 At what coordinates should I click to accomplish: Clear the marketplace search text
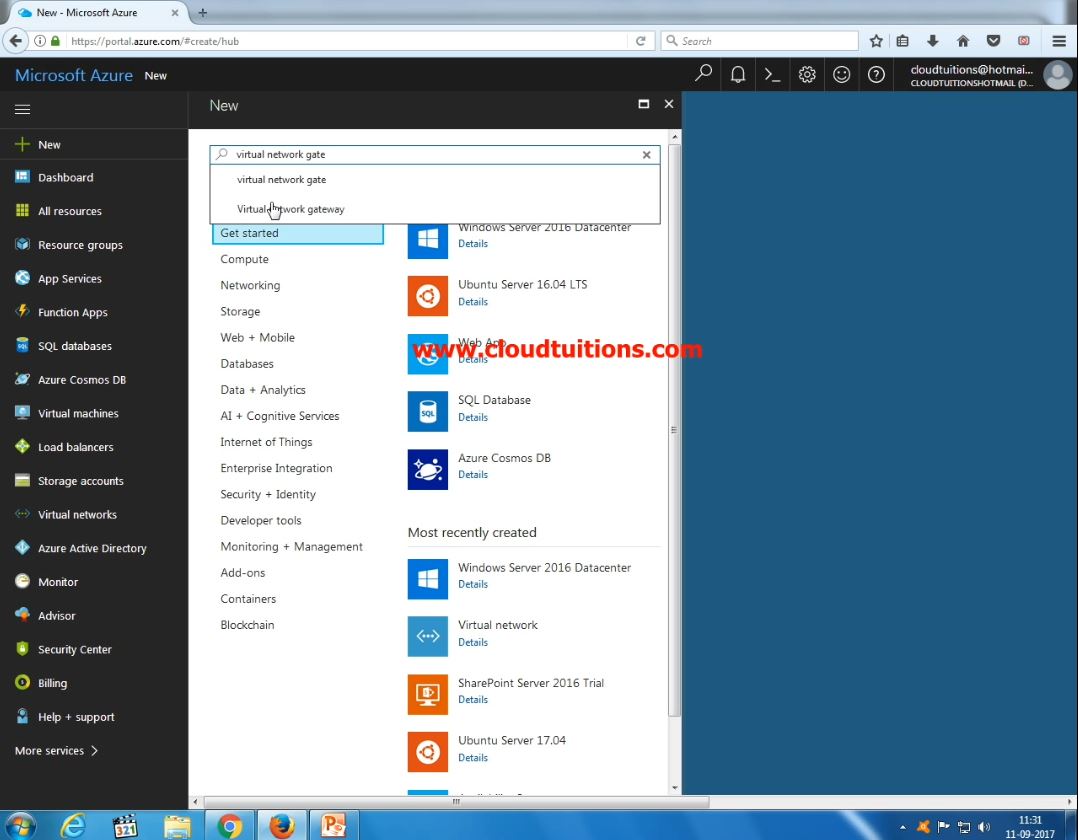[646, 155]
